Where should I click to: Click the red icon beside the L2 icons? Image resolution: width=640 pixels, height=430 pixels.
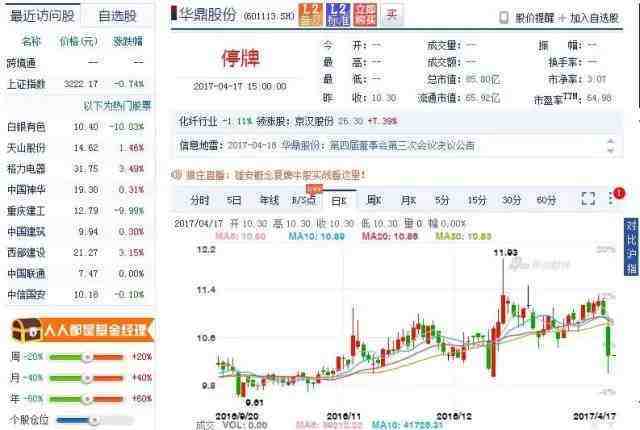(x=365, y=15)
